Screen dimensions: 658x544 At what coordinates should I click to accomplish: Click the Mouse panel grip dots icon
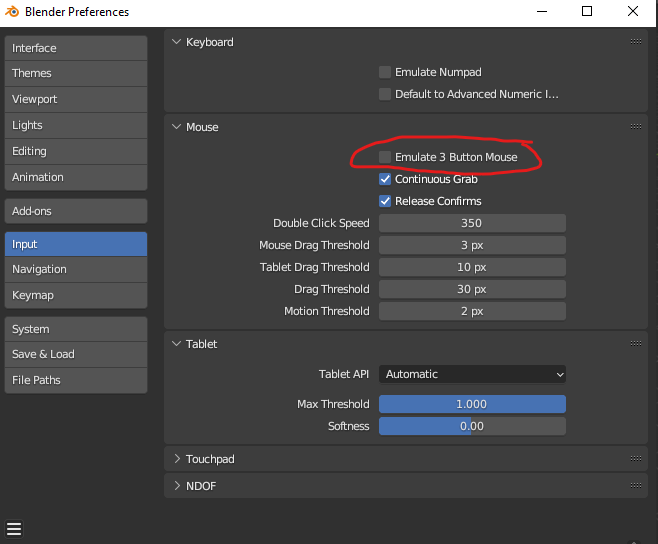[x=635, y=126]
